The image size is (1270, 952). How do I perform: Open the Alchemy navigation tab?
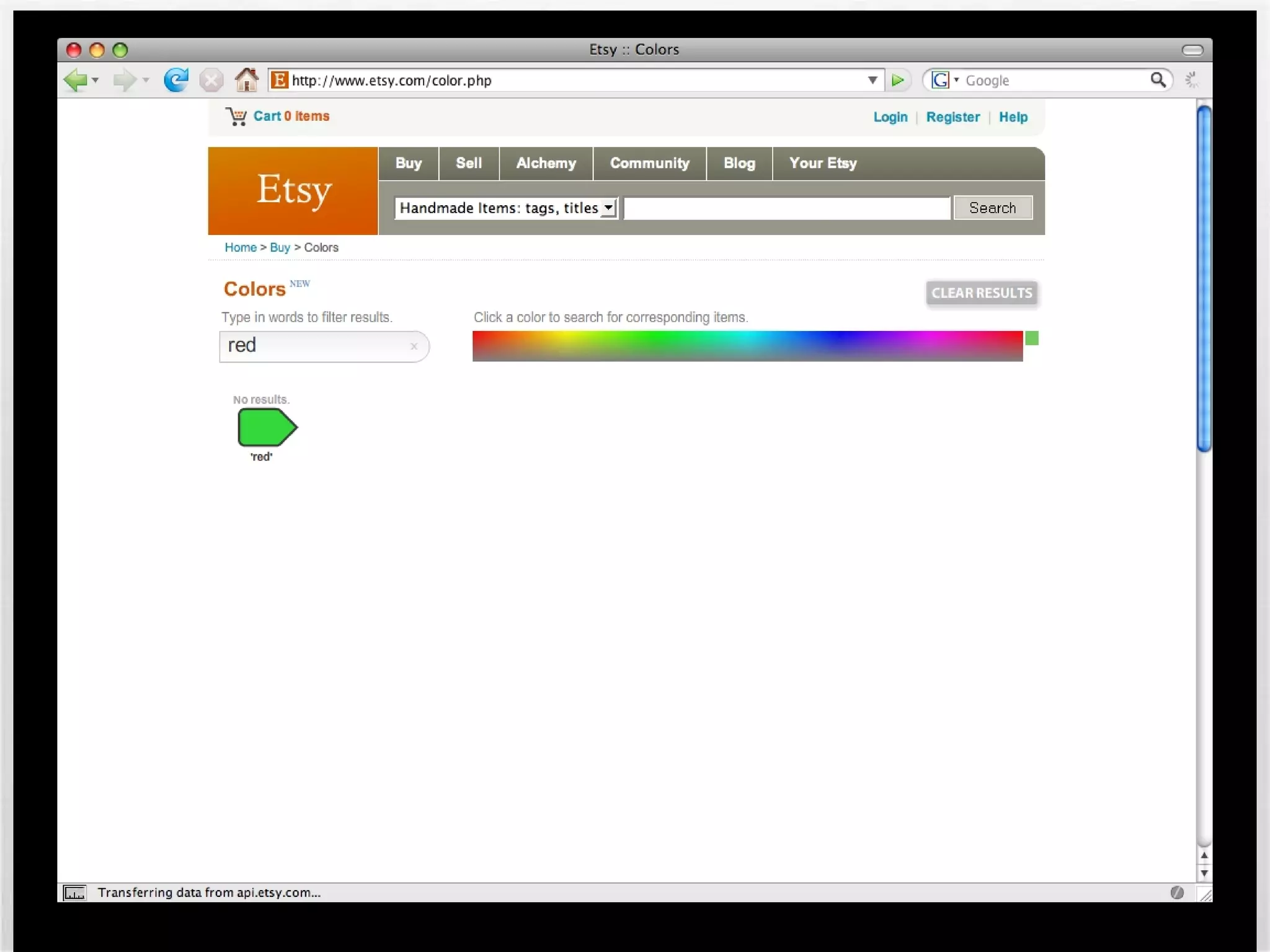546,164
